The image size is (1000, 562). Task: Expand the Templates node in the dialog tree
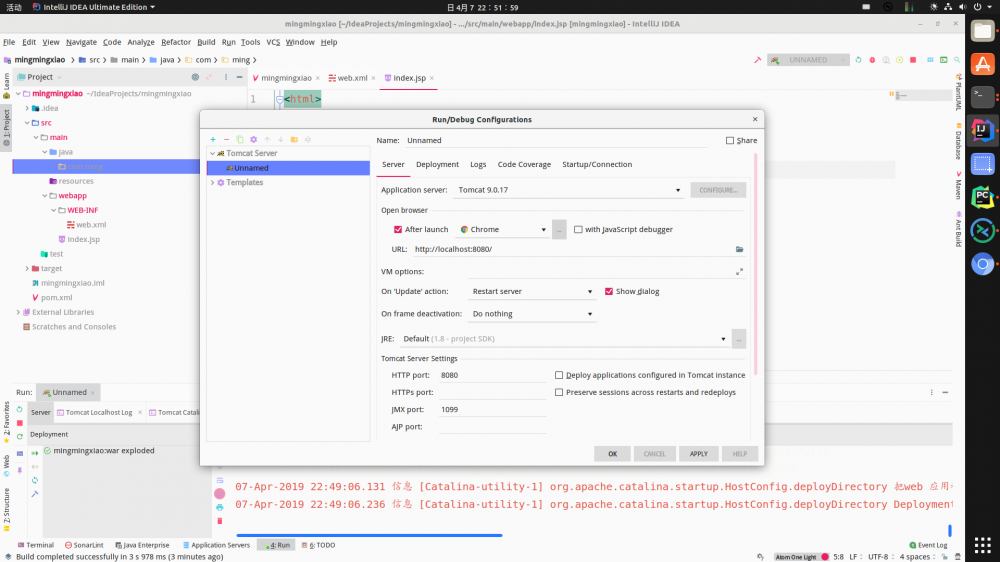click(213, 182)
